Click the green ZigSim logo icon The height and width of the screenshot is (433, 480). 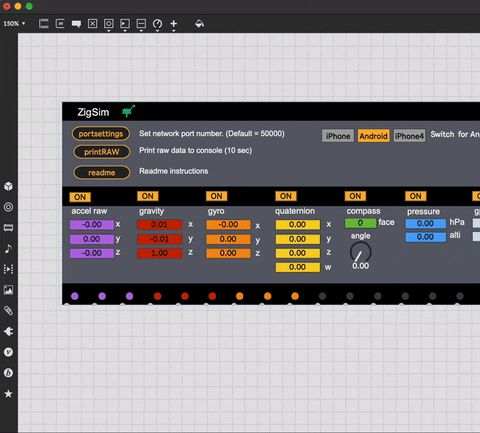(128, 111)
